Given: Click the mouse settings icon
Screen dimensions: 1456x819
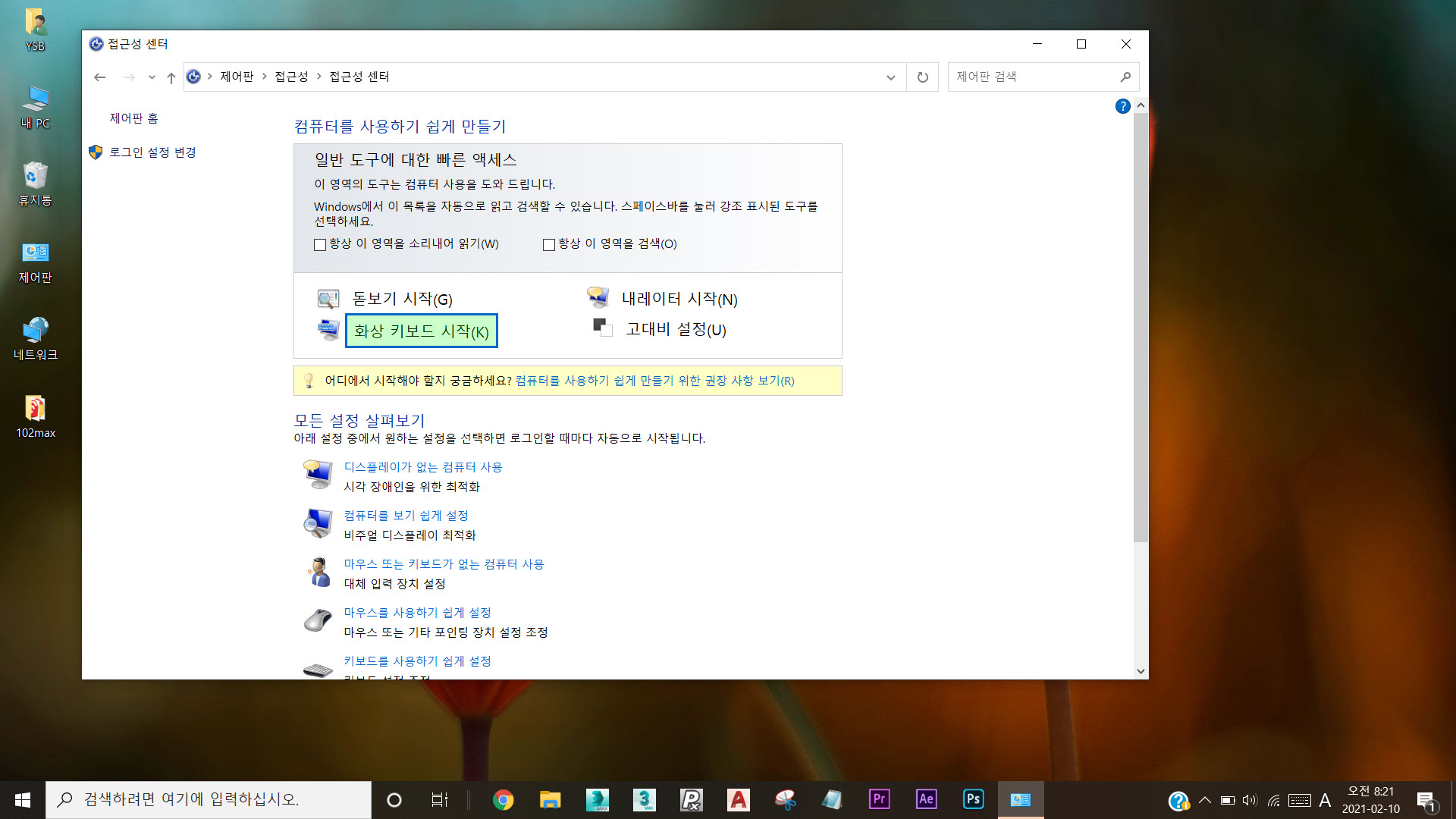Looking at the screenshot, I should [x=318, y=620].
